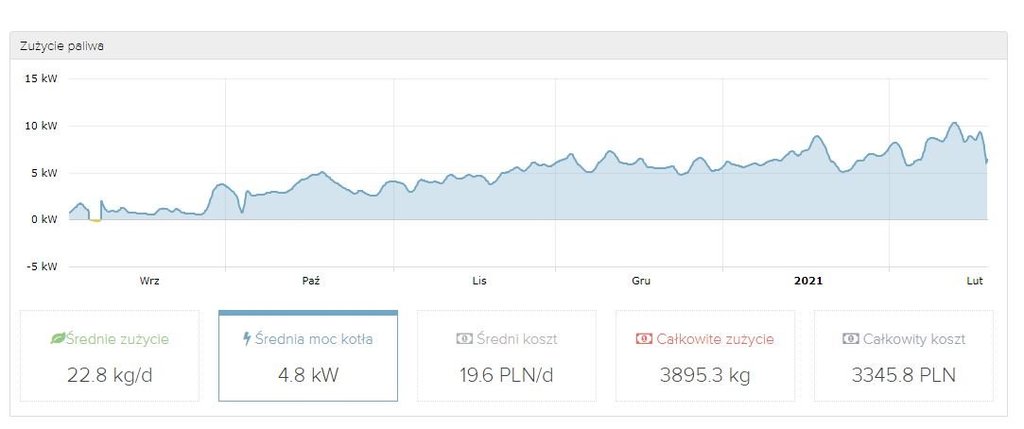Image resolution: width=1024 pixels, height=429 pixels.
Task: Click the 2021 label on the time axis
Action: point(808,282)
